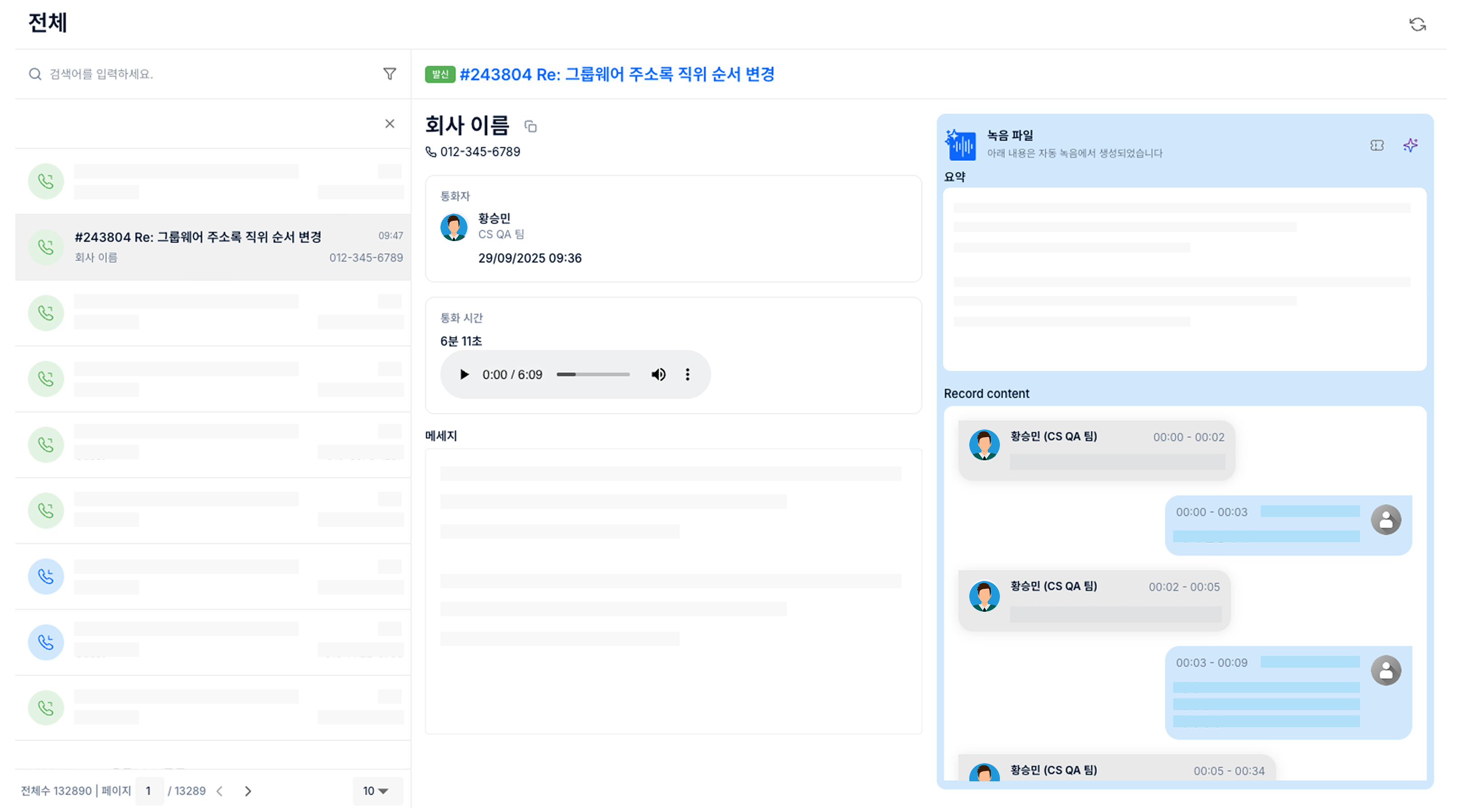Viewport: 1462px width, 812px height.
Task: Clear filter with the X icon
Action: 389,124
